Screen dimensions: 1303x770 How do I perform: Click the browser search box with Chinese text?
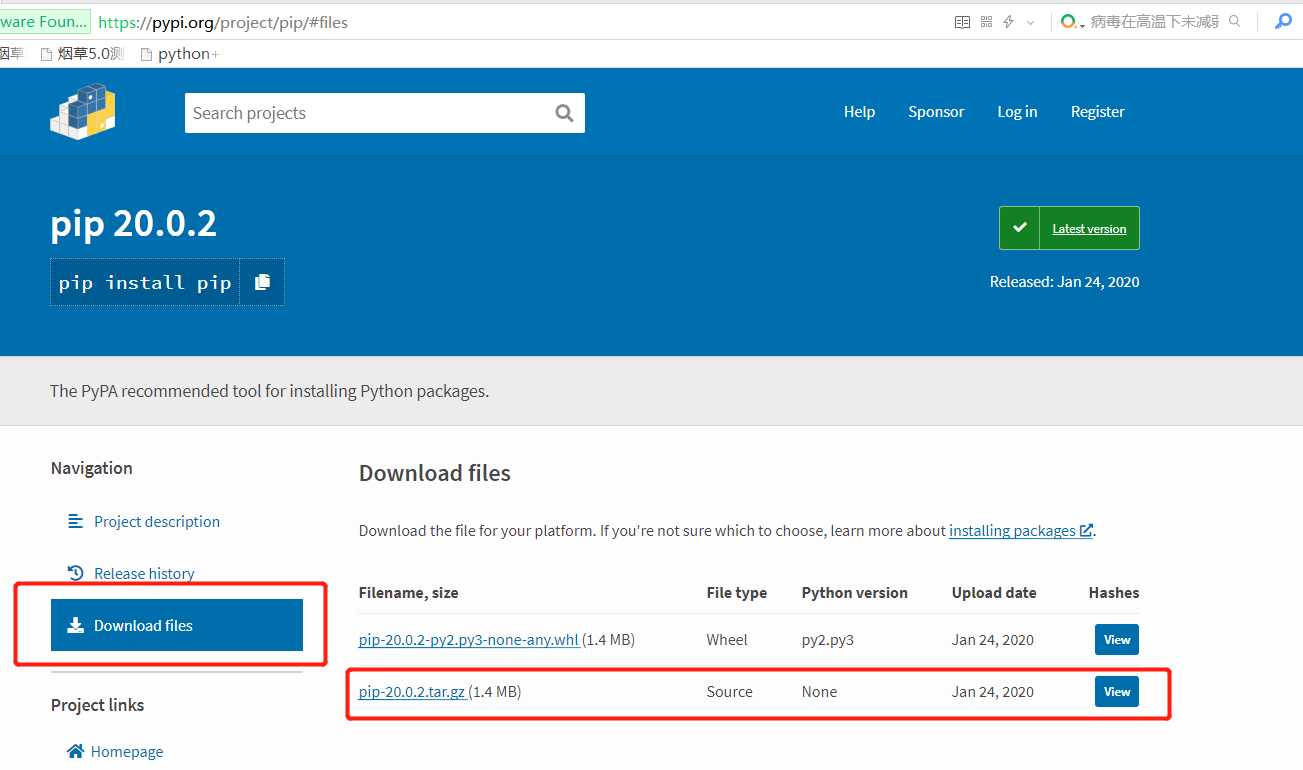[x=1154, y=21]
